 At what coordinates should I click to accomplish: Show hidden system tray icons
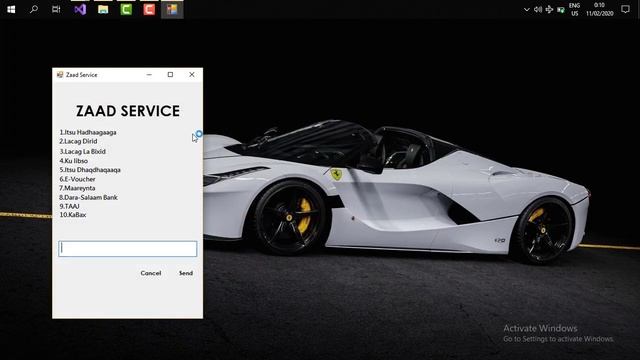(x=527, y=9)
